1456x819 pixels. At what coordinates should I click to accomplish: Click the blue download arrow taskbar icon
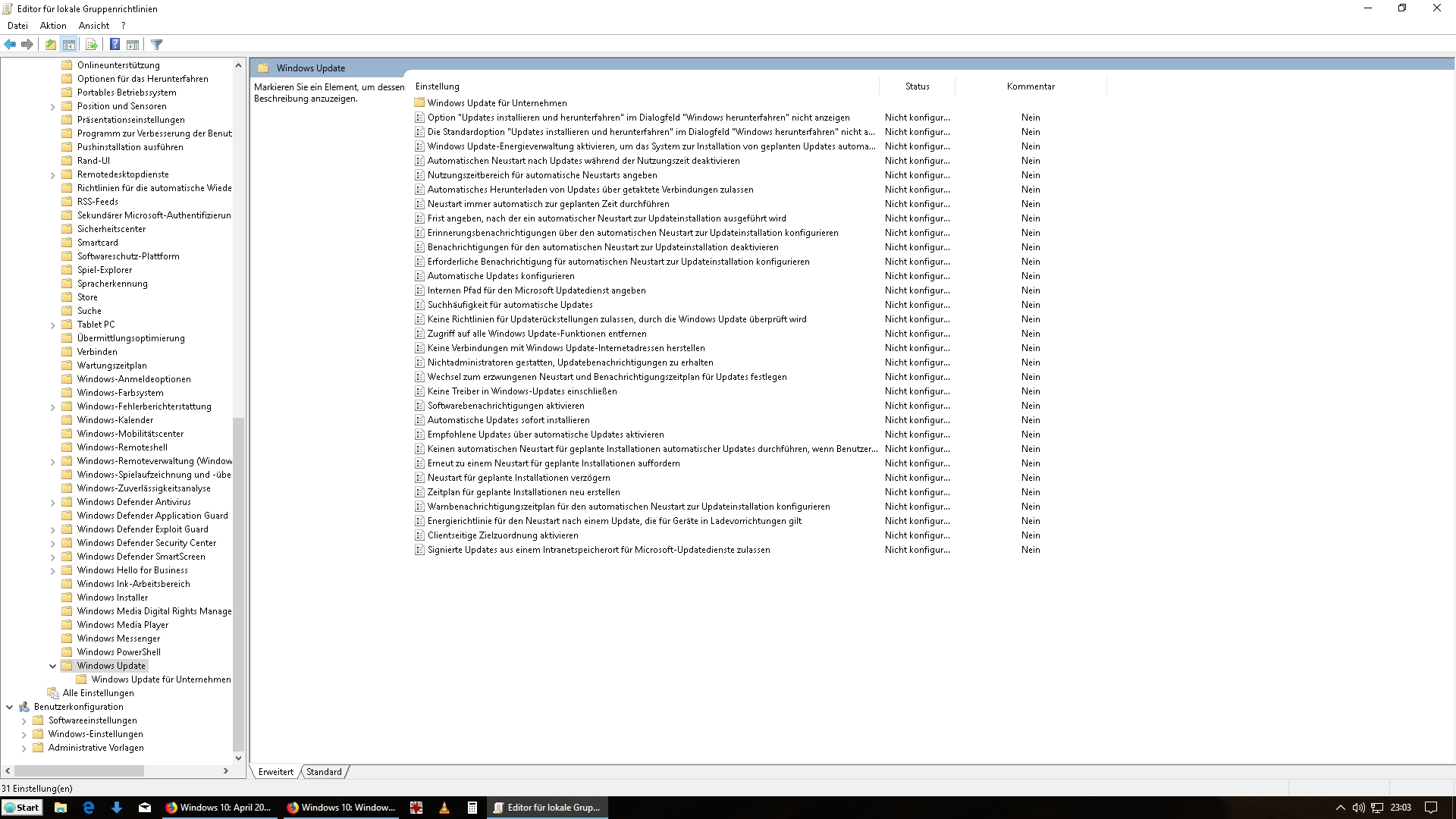[x=117, y=808]
